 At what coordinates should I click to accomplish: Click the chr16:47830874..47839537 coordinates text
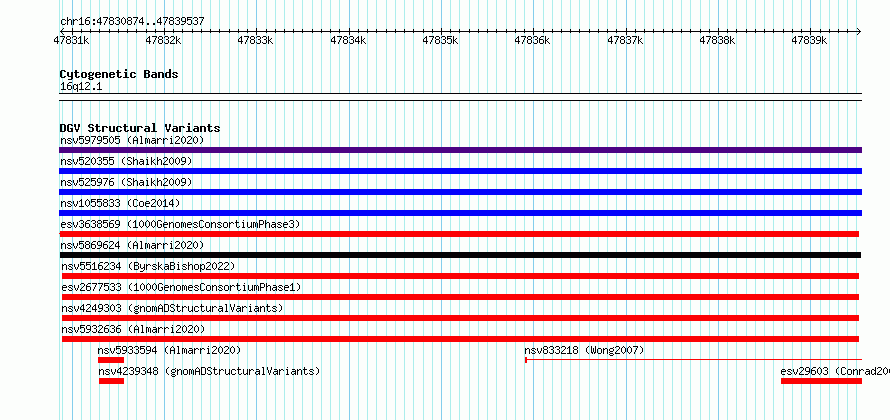pos(132,21)
